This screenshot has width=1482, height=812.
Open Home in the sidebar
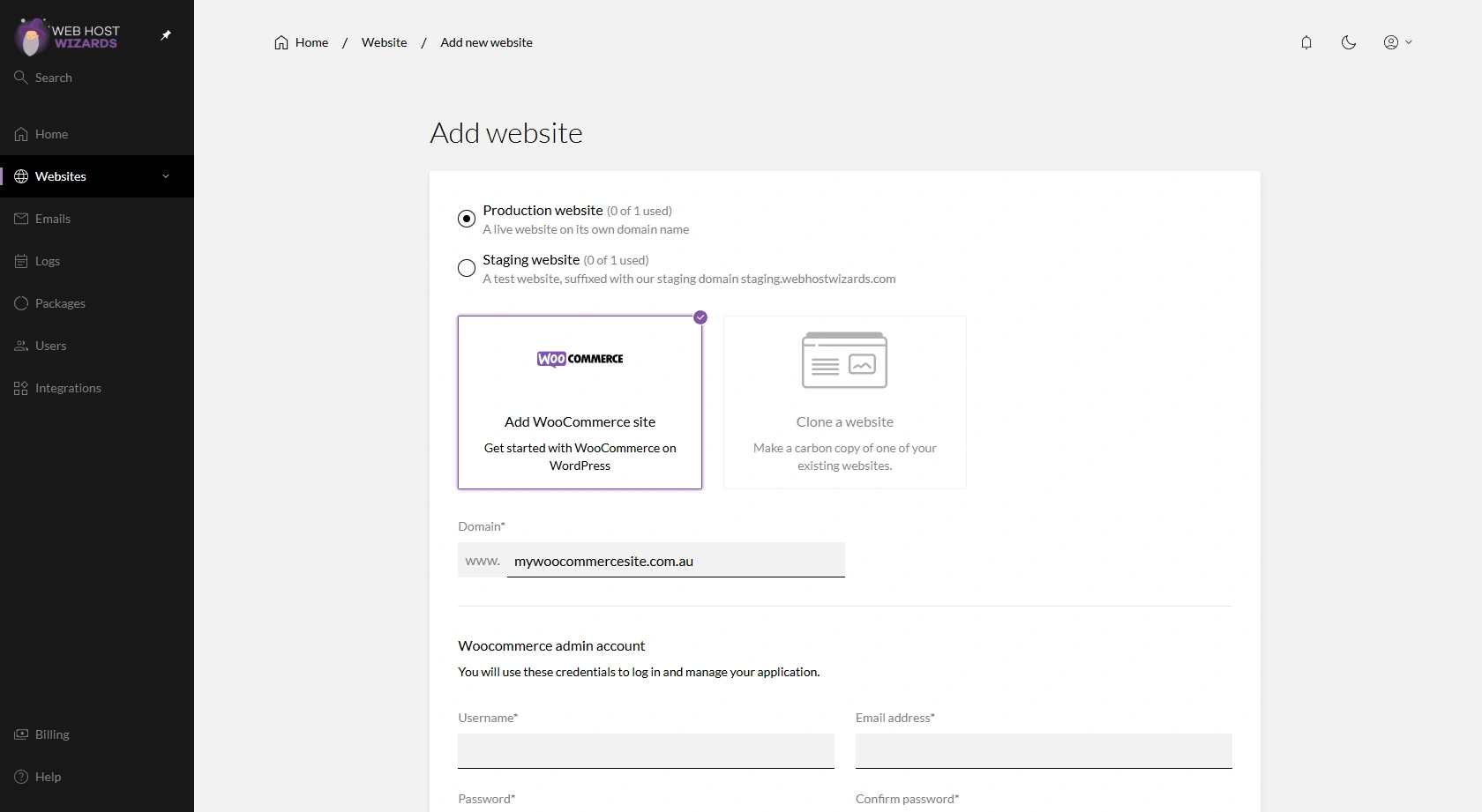click(x=97, y=134)
